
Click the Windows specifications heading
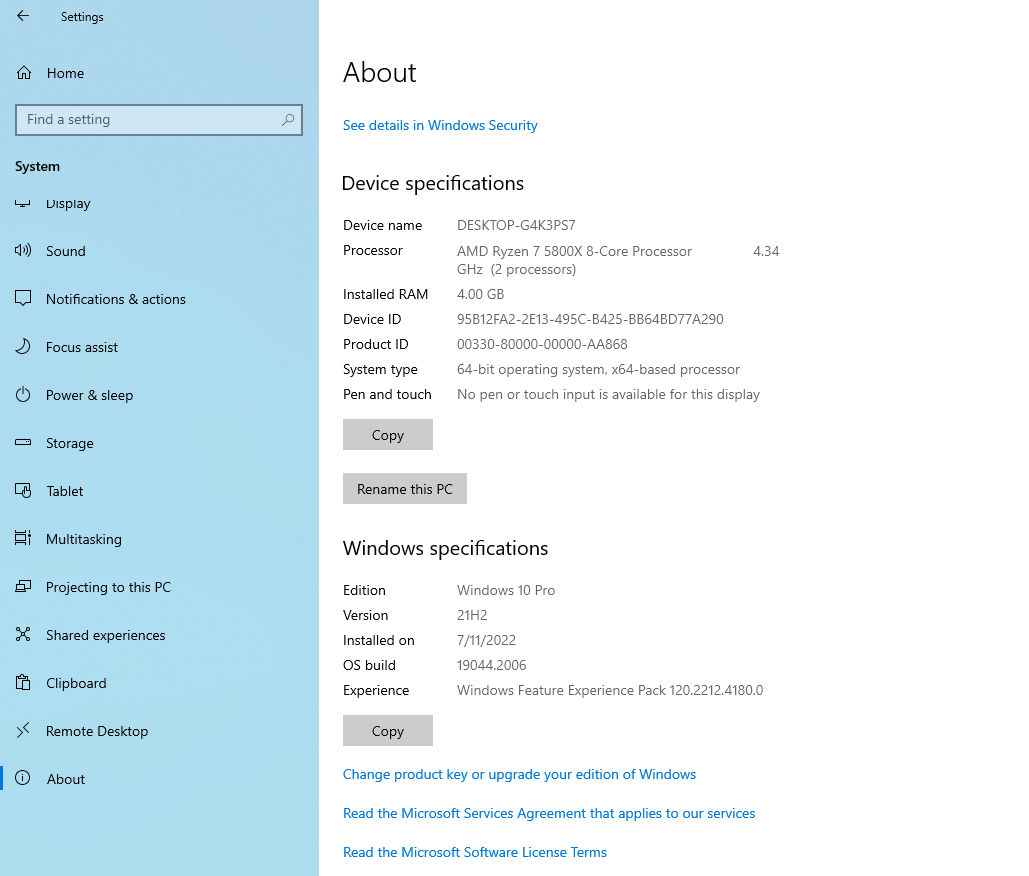click(x=445, y=548)
